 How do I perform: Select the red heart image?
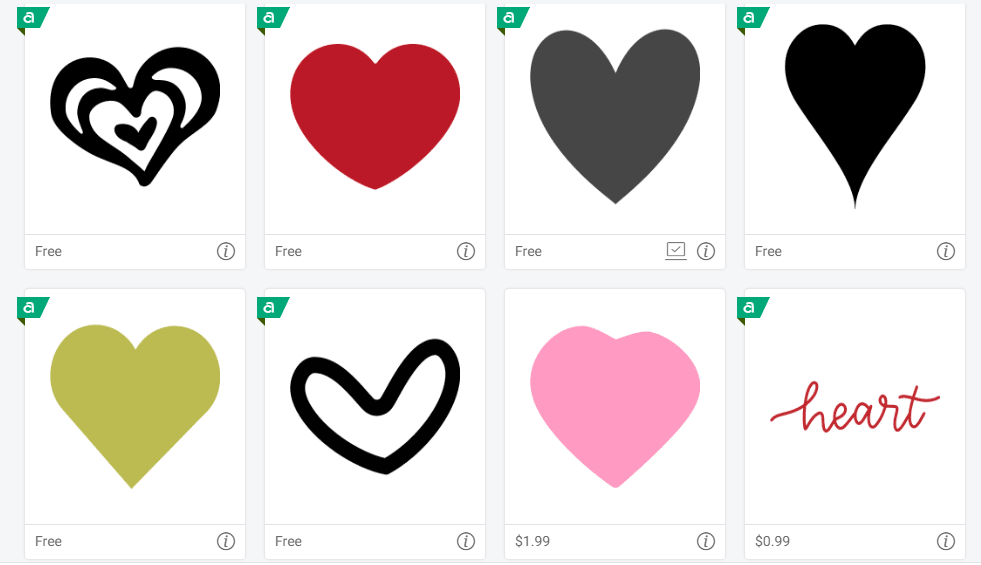coord(375,116)
